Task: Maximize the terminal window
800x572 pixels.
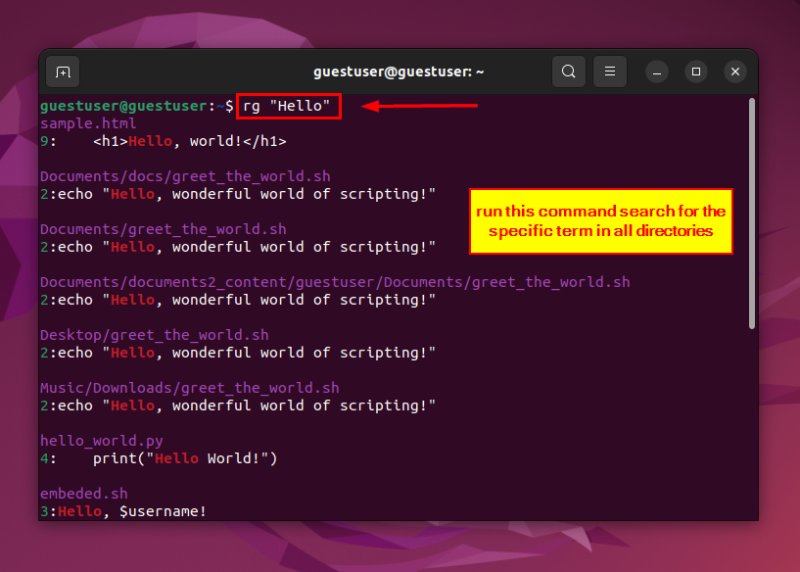Action: [696, 72]
